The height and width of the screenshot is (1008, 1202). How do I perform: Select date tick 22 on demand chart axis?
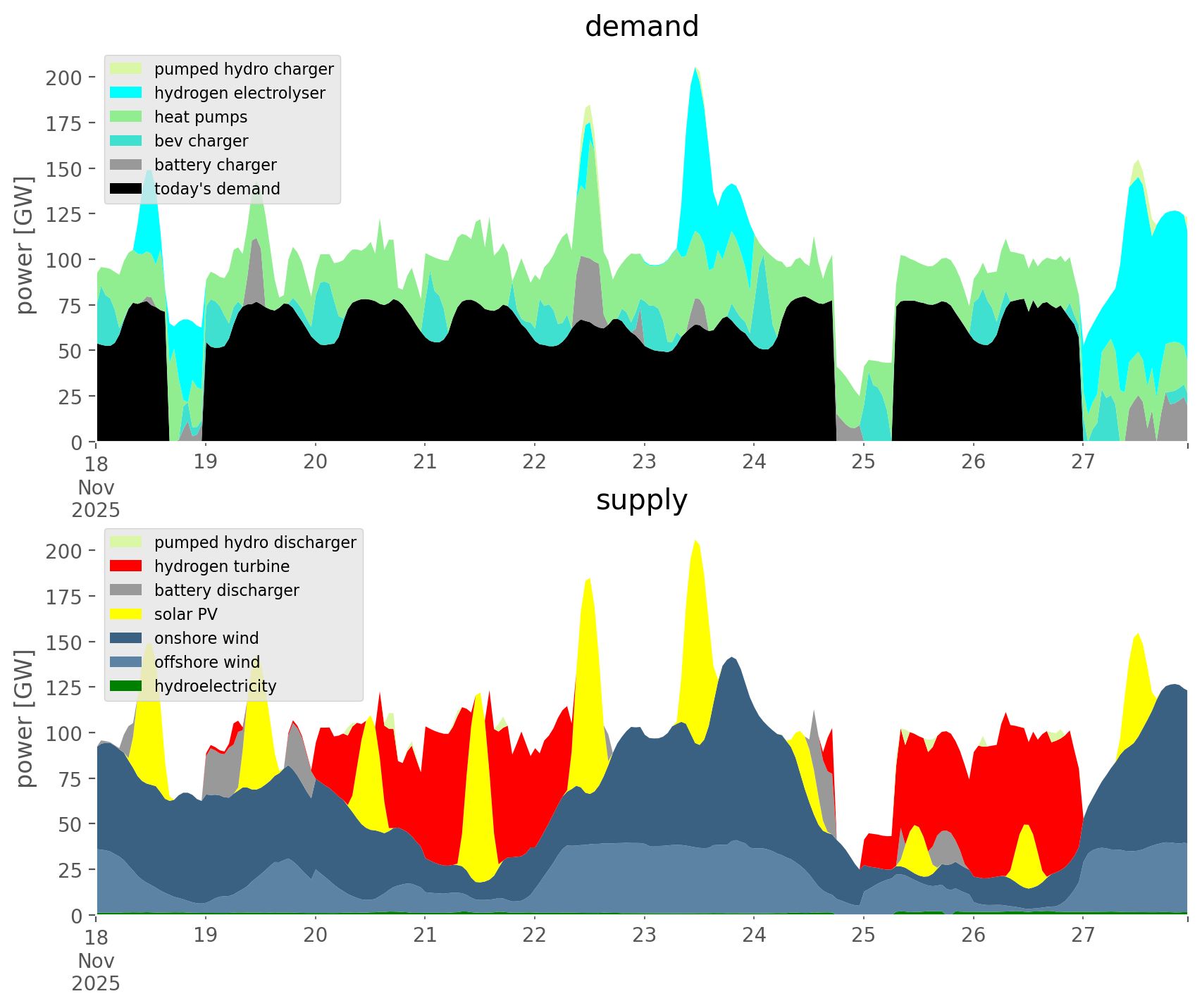coord(535,462)
